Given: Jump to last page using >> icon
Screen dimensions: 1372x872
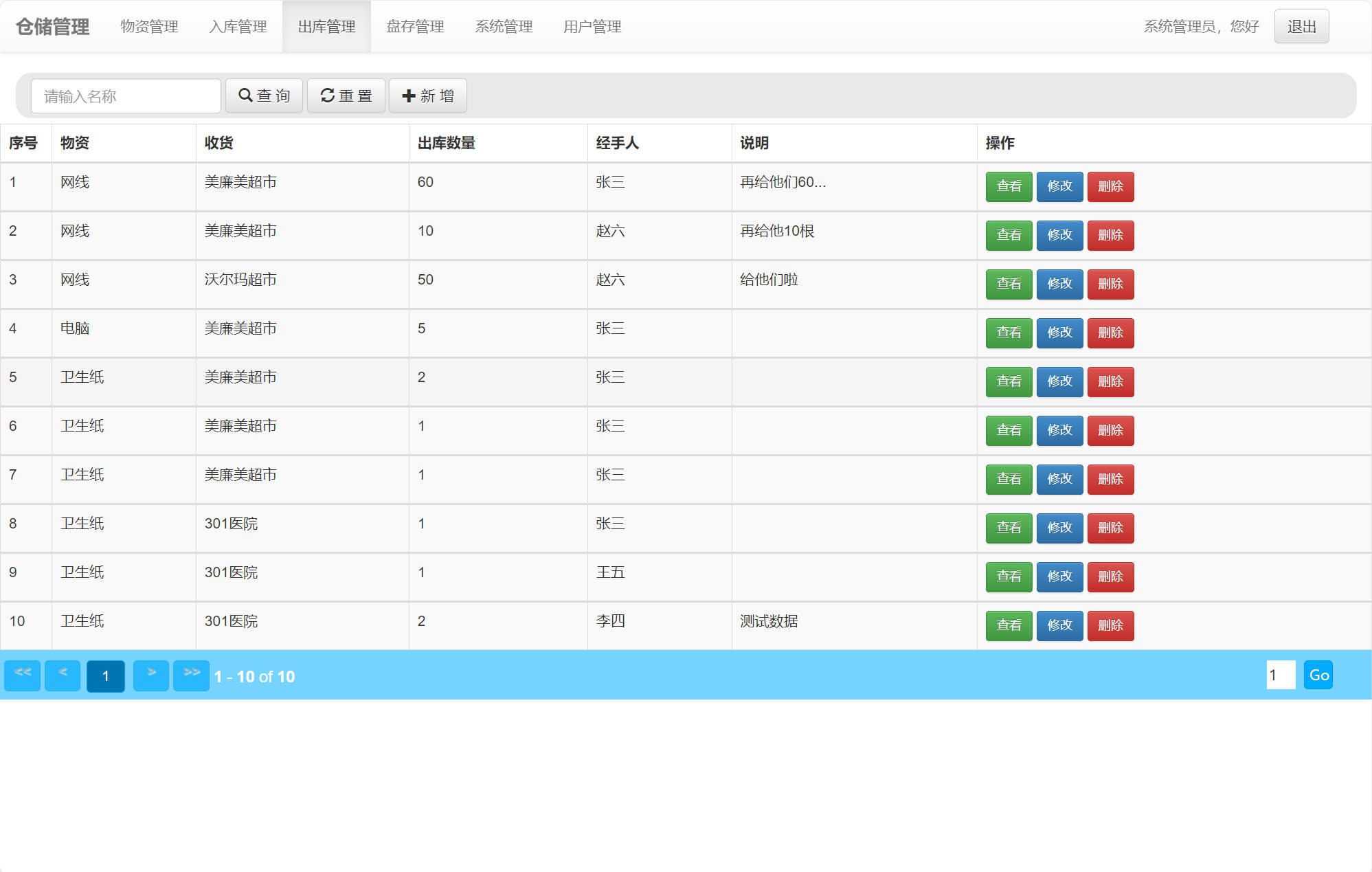Looking at the screenshot, I should (191, 675).
